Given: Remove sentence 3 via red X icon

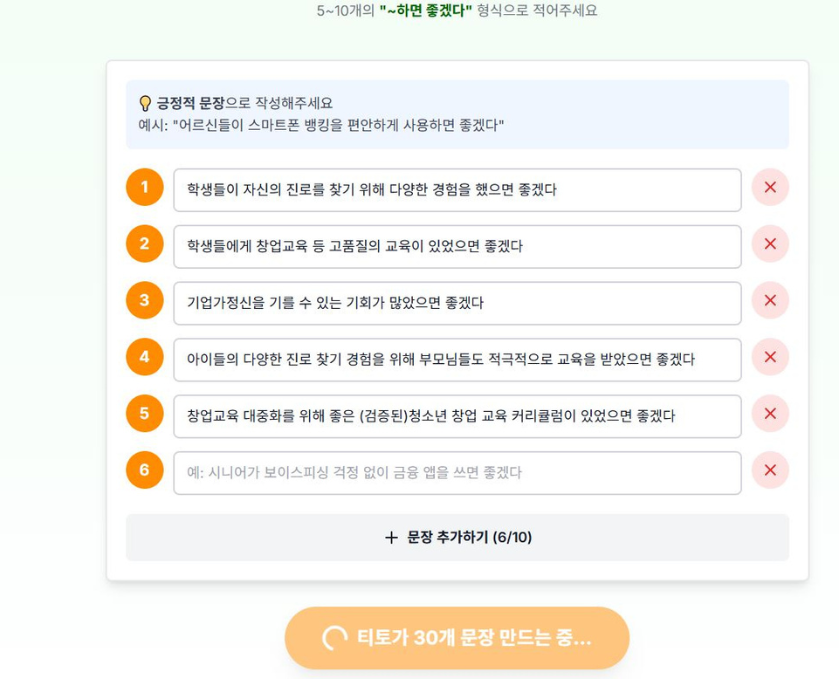Looking at the screenshot, I should click(770, 301).
